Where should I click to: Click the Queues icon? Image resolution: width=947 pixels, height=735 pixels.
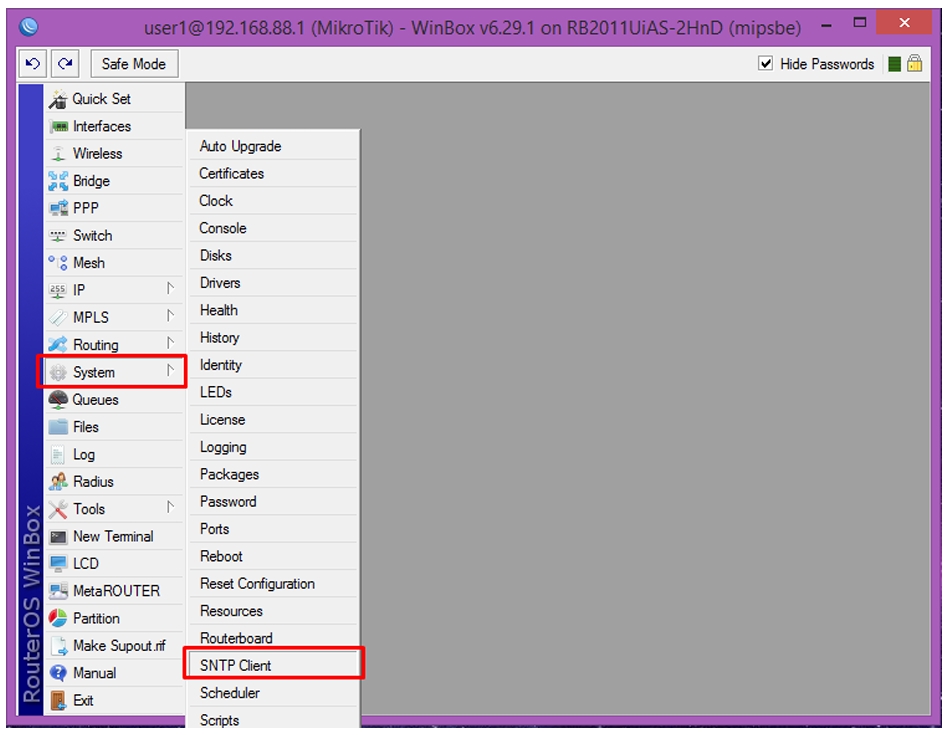tap(58, 400)
